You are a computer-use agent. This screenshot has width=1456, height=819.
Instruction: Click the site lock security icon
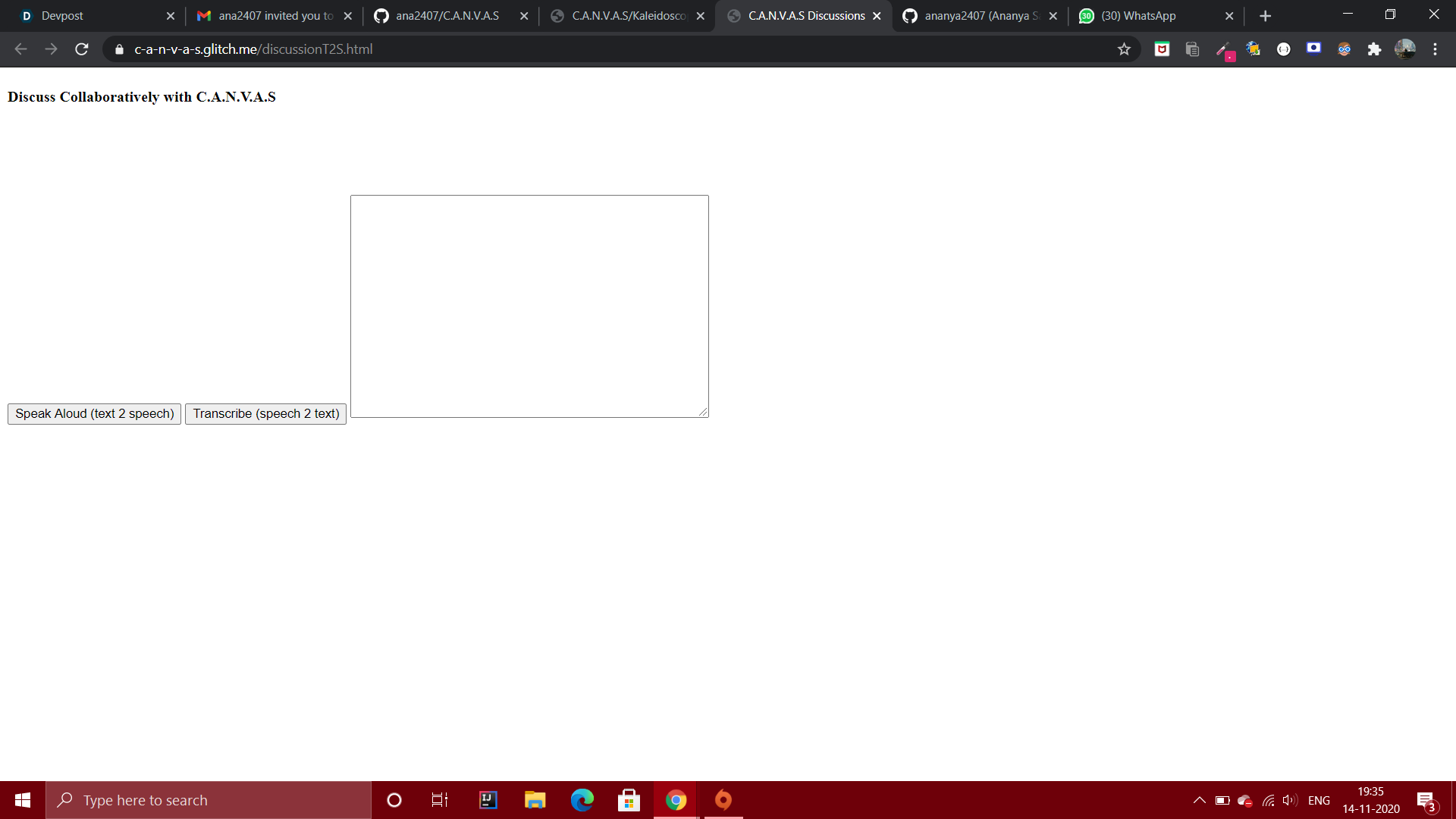pos(119,49)
